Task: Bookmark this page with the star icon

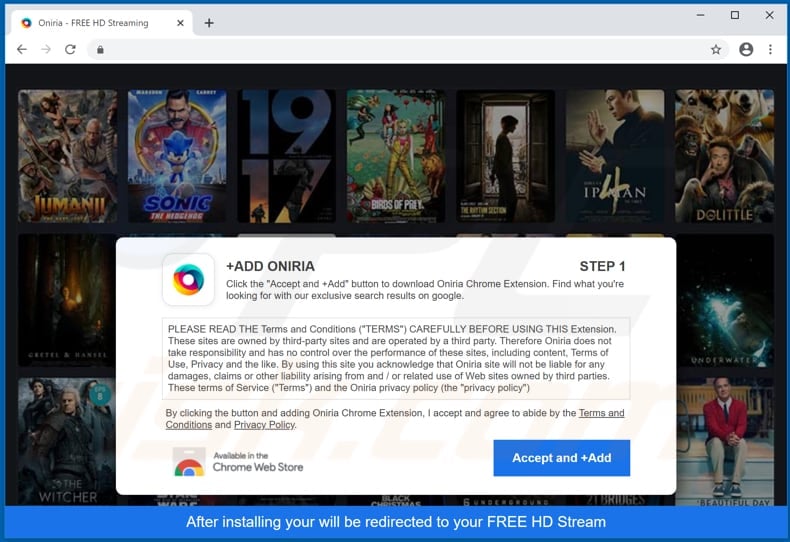Action: [715, 49]
